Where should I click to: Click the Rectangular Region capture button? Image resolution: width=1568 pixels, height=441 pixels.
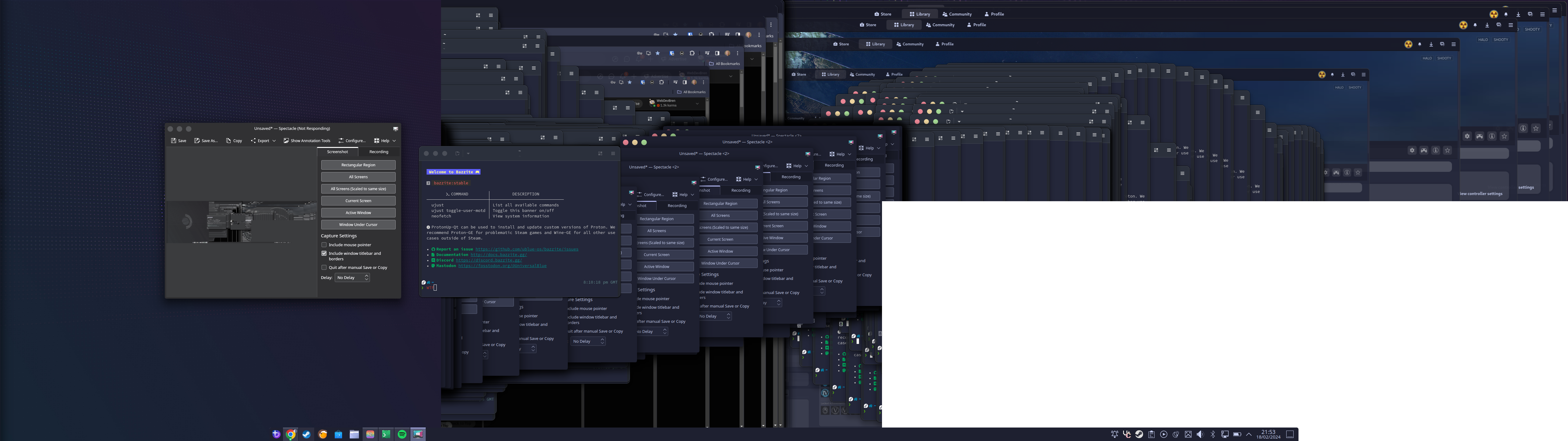point(358,165)
